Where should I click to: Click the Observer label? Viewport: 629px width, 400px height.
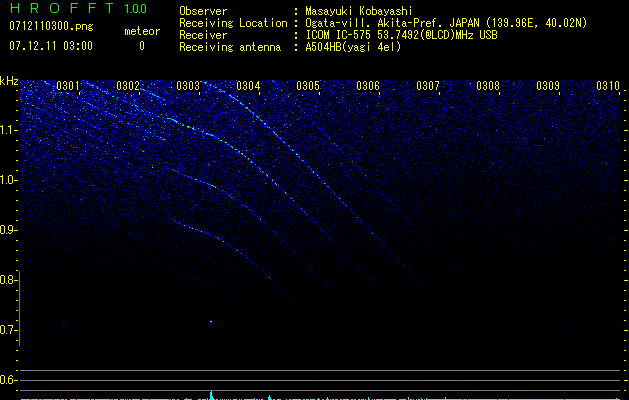pos(203,11)
